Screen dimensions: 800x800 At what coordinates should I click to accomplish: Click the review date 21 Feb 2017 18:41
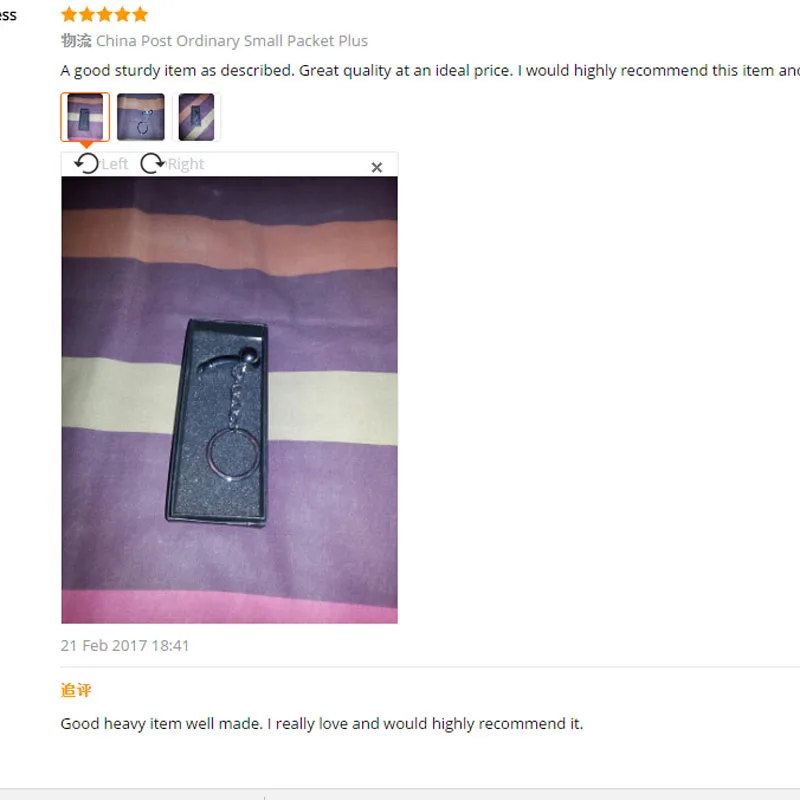click(125, 645)
